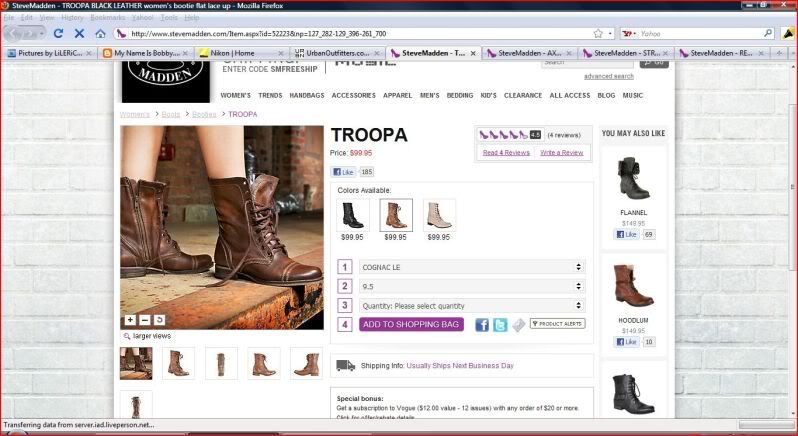Zoom out on the product photo
This screenshot has width=798, height=436.
click(x=145, y=320)
